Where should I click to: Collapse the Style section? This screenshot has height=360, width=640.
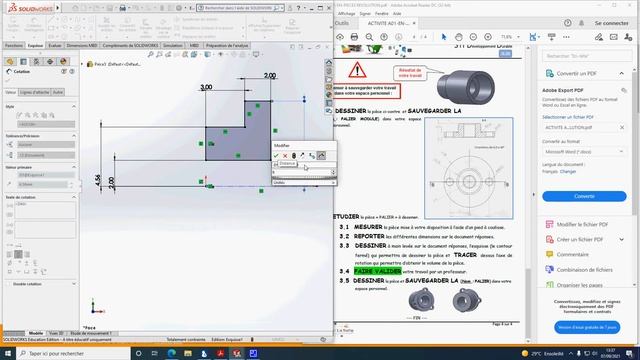[74, 107]
